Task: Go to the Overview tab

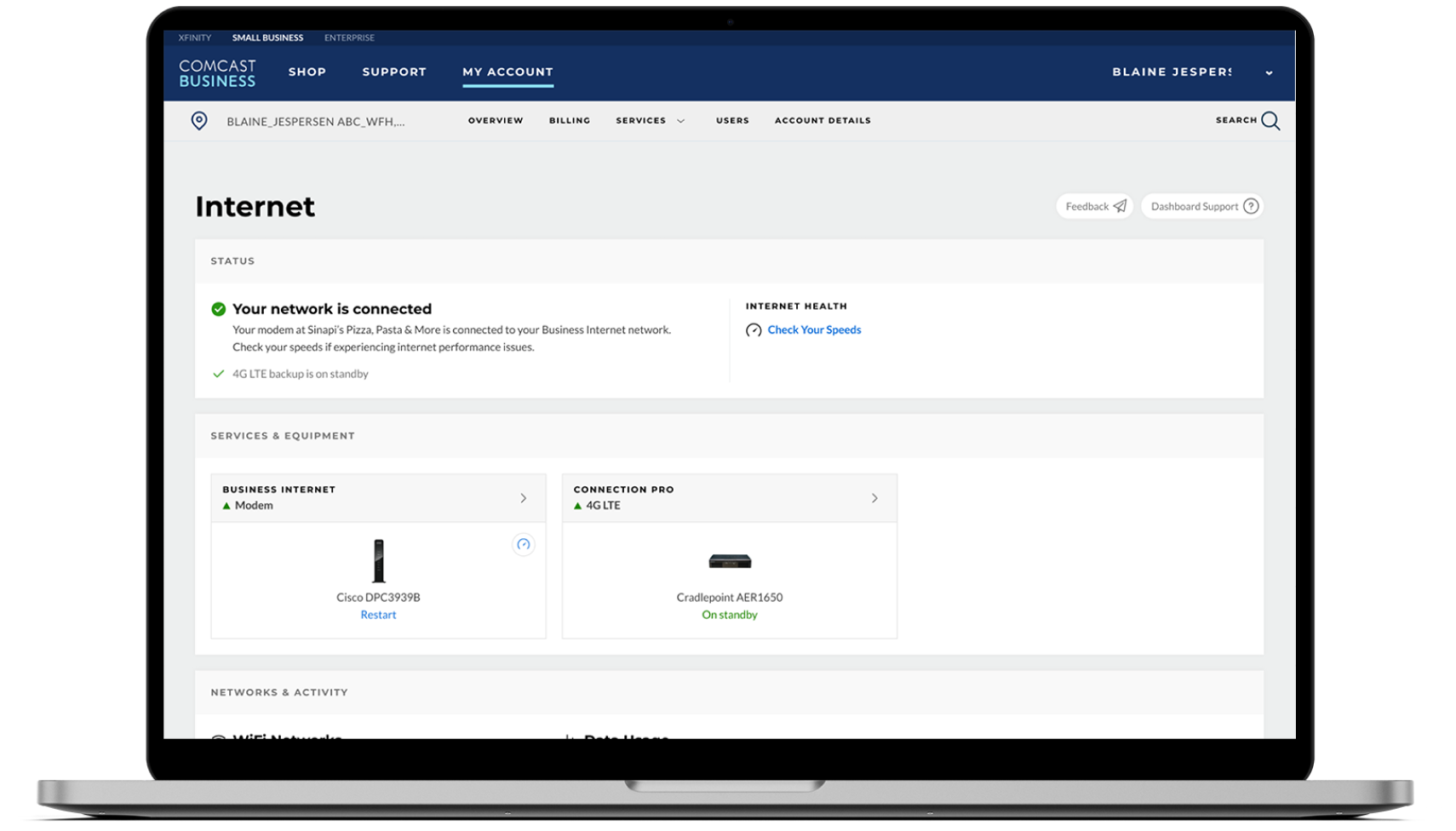Action: click(x=496, y=121)
